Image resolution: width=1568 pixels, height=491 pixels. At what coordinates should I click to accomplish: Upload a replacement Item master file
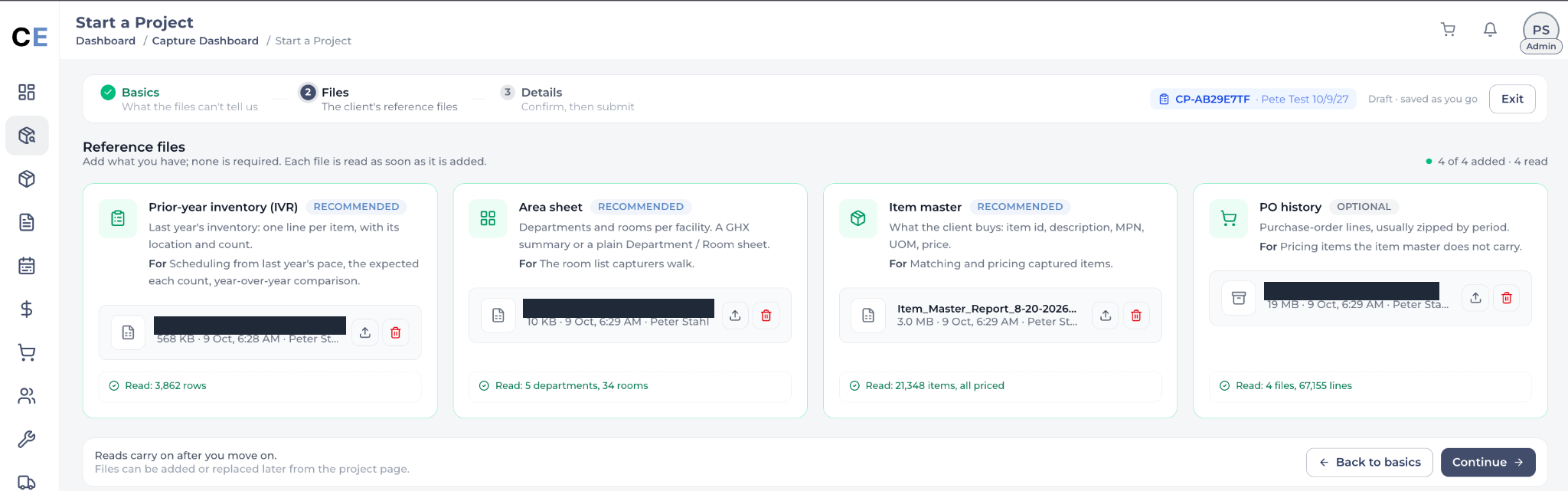click(x=1106, y=316)
